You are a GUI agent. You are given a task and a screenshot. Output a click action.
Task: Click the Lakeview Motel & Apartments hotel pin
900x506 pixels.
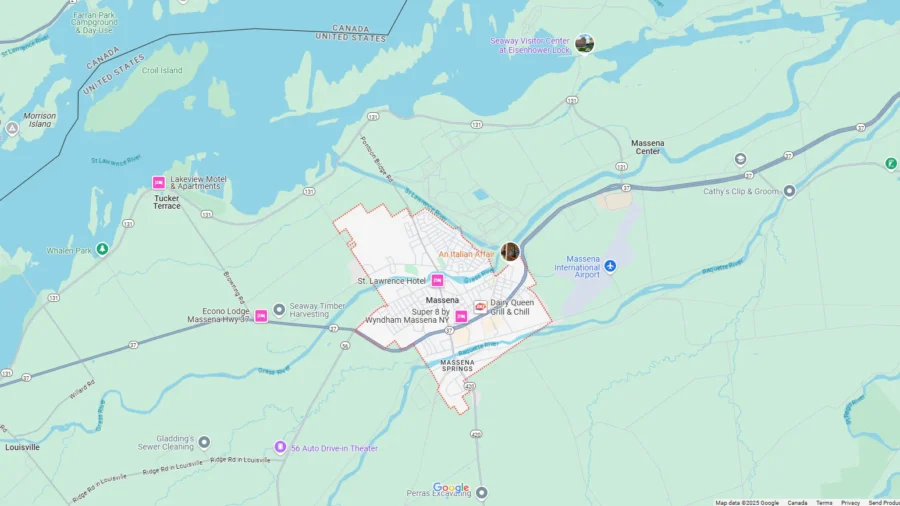[158, 182]
